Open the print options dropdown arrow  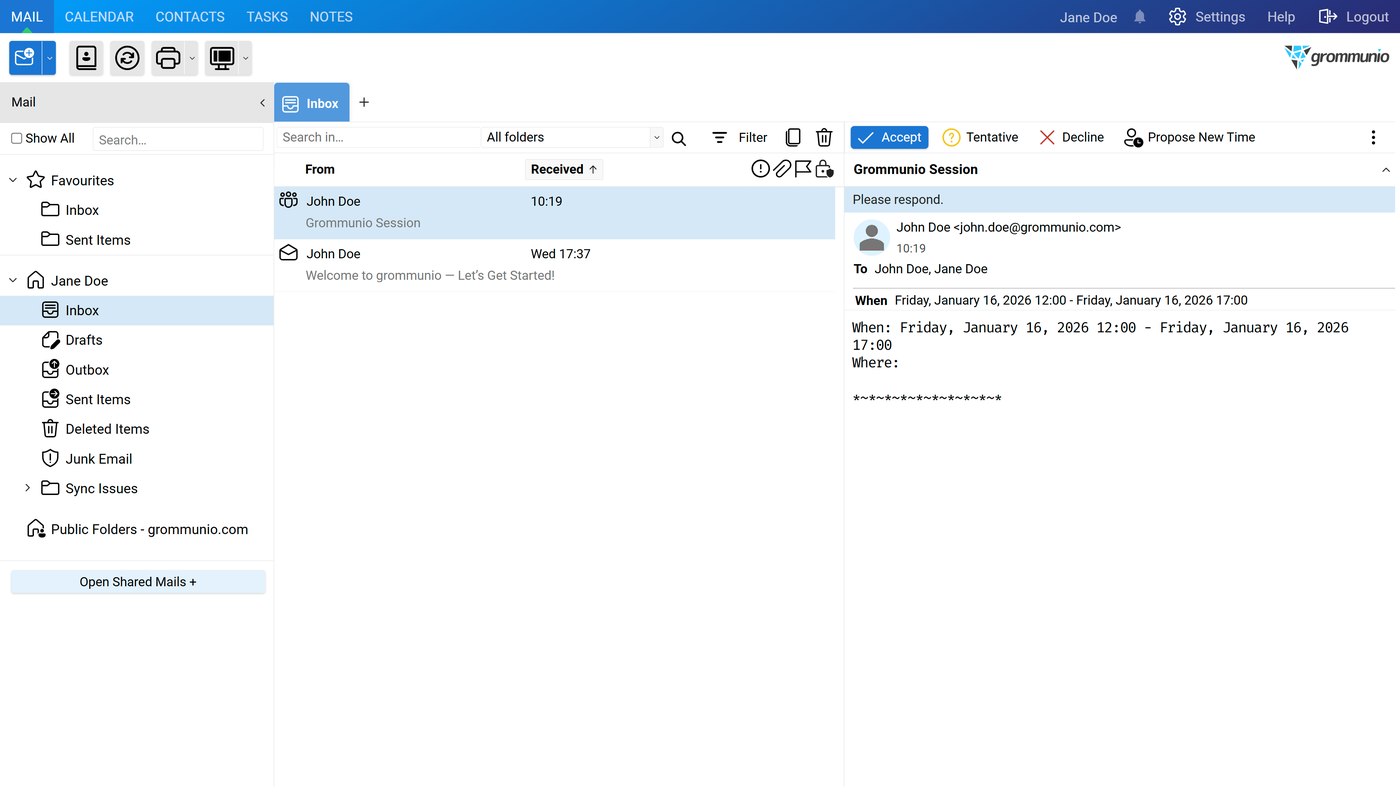192,58
